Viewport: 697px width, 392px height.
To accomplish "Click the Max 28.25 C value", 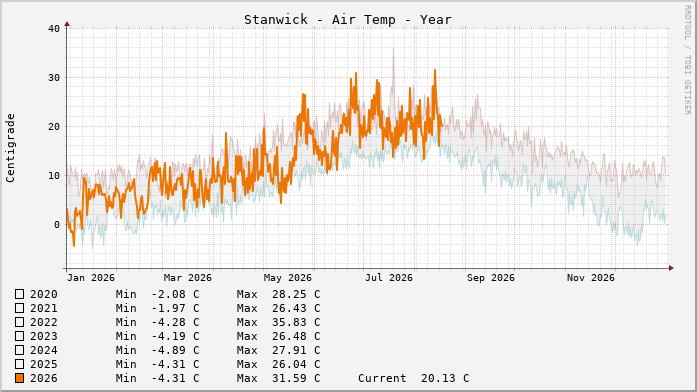I will click(278, 294).
